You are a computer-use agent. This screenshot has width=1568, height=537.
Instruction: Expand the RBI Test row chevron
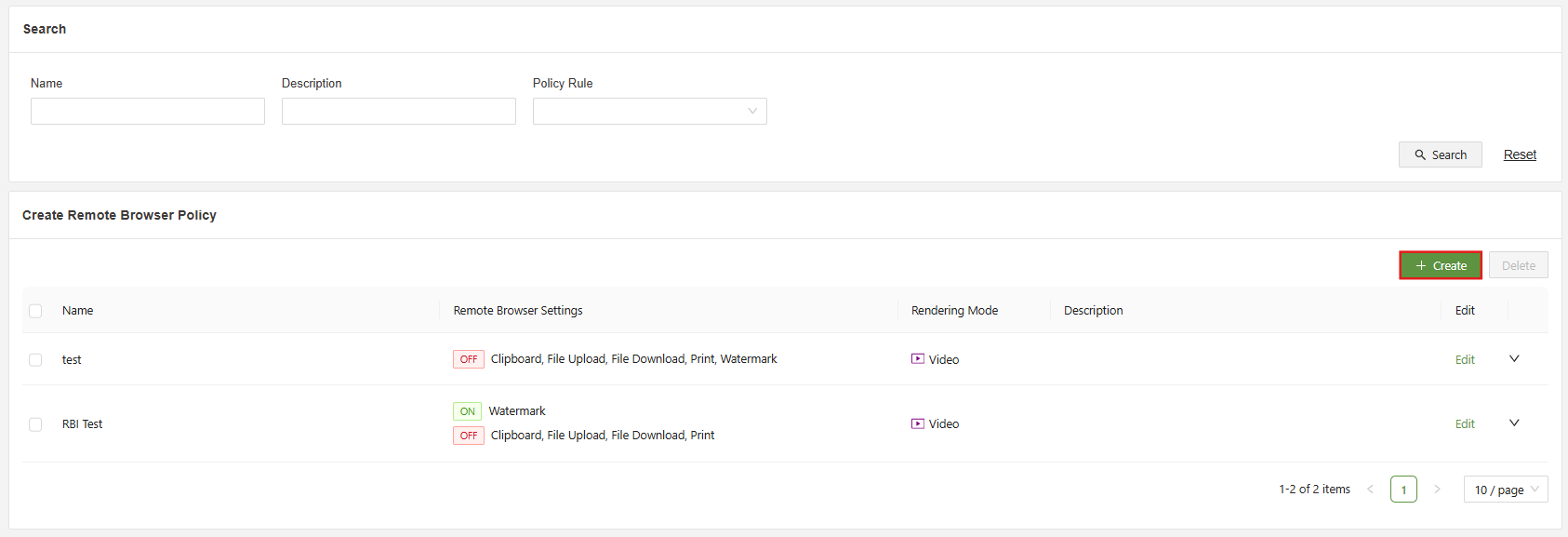pyautogui.click(x=1513, y=423)
